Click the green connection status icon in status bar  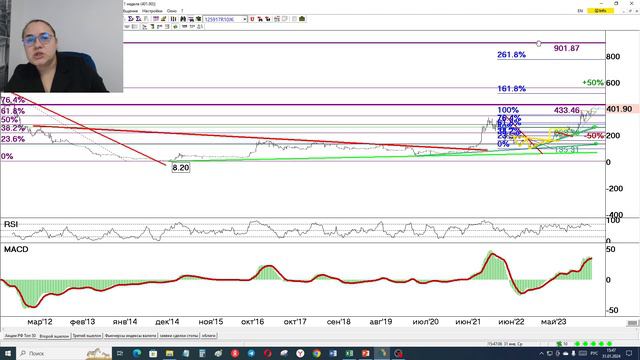point(559,344)
